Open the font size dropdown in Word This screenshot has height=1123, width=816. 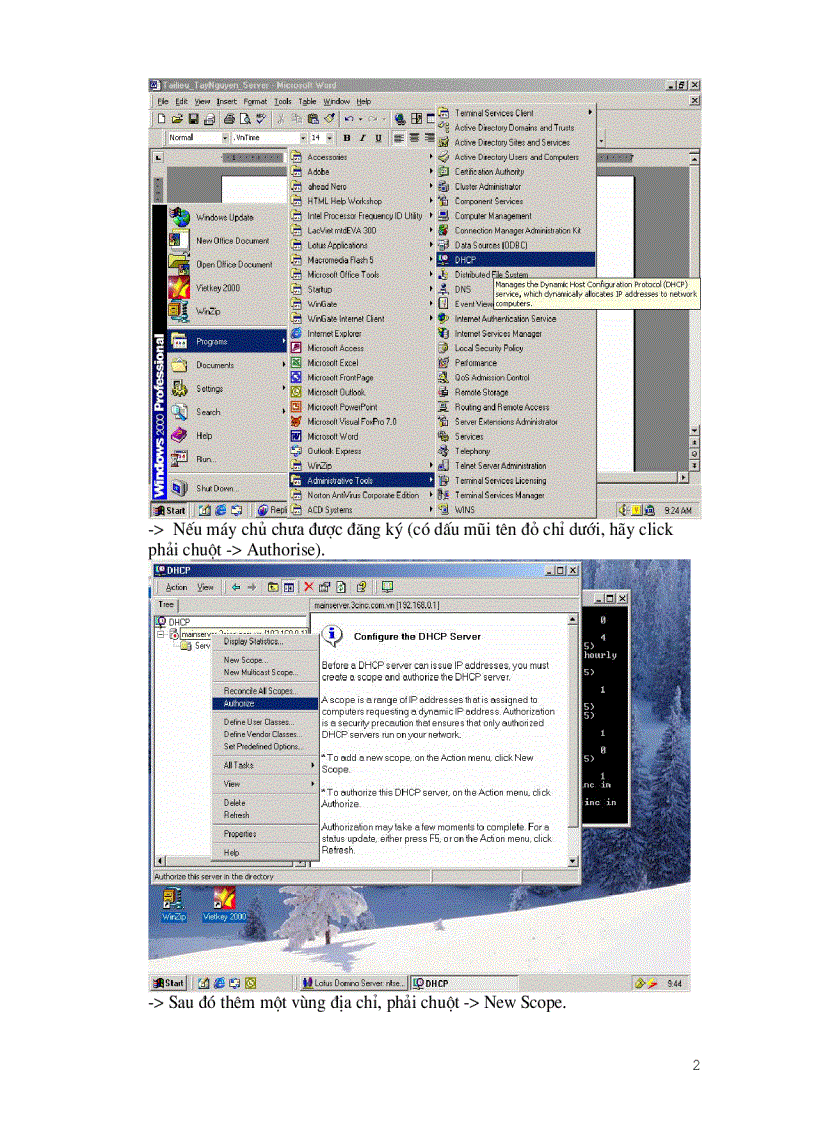(x=329, y=137)
